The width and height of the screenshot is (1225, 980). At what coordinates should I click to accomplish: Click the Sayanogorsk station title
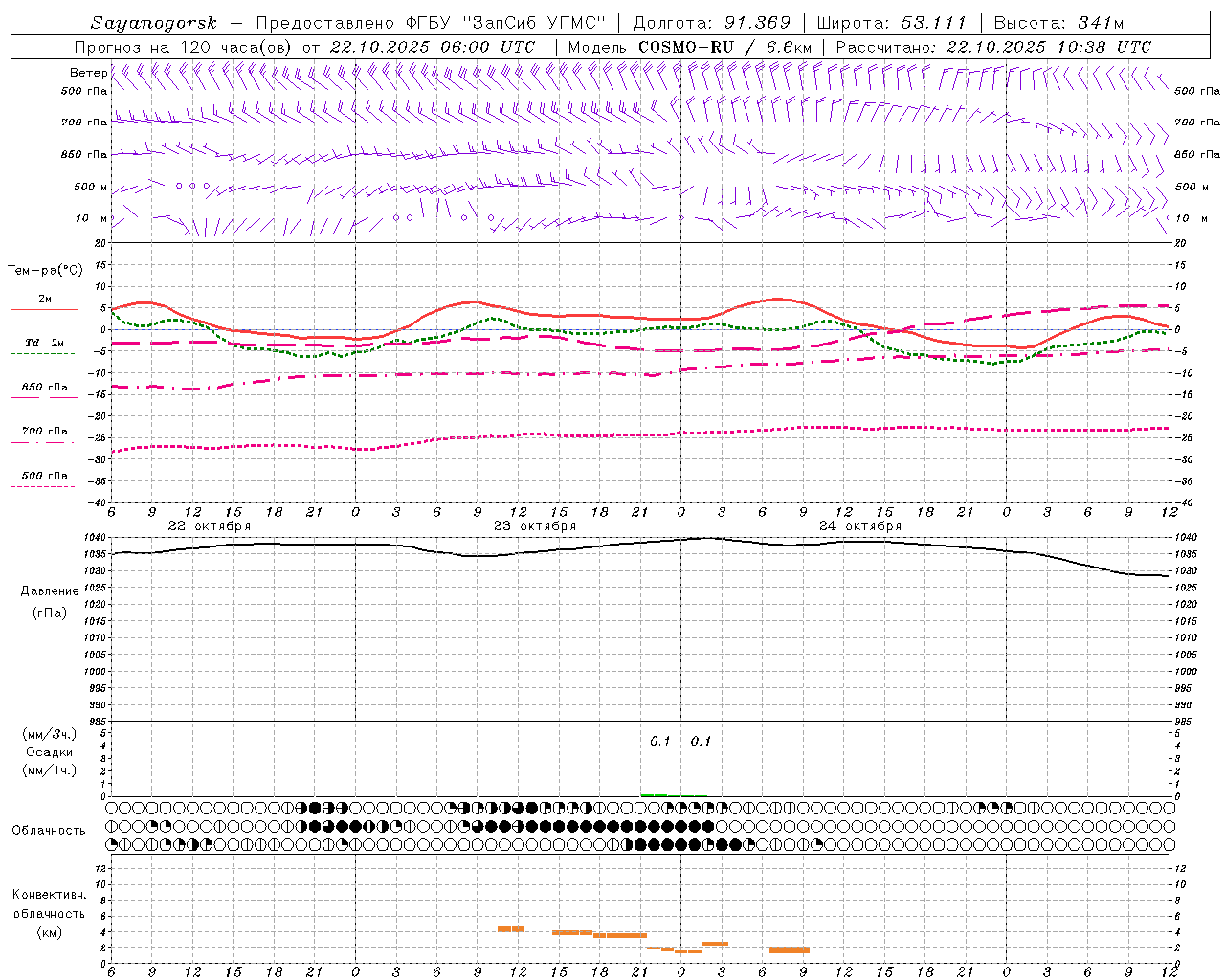154,23
